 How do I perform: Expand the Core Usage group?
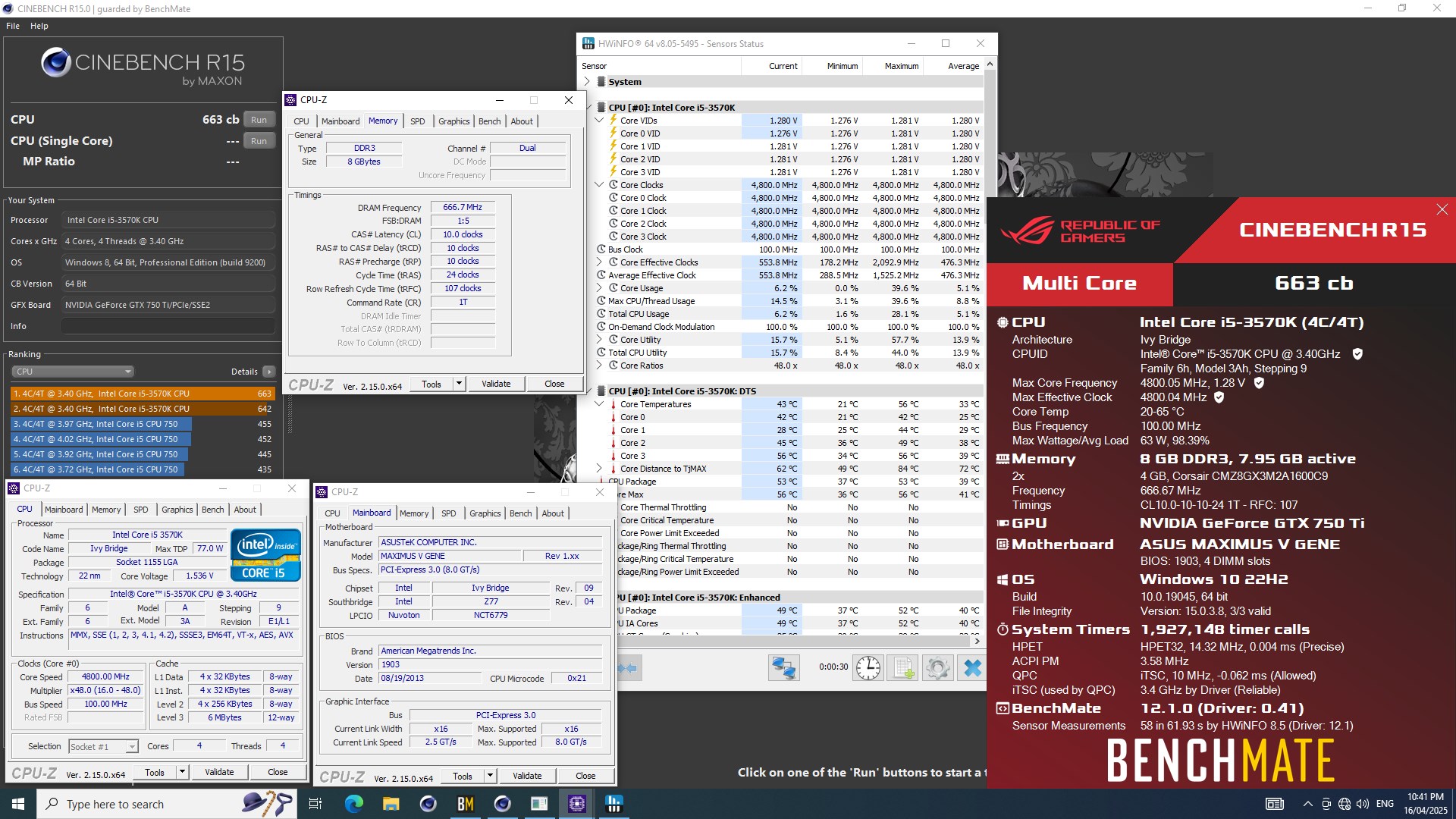599,288
